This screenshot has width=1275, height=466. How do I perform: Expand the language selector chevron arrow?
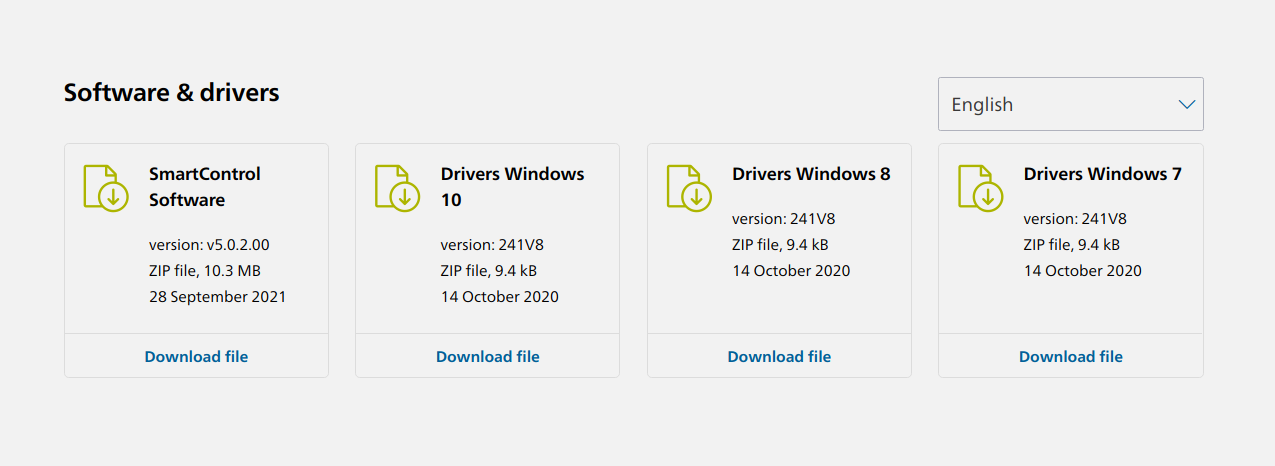[x=1187, y=104]
